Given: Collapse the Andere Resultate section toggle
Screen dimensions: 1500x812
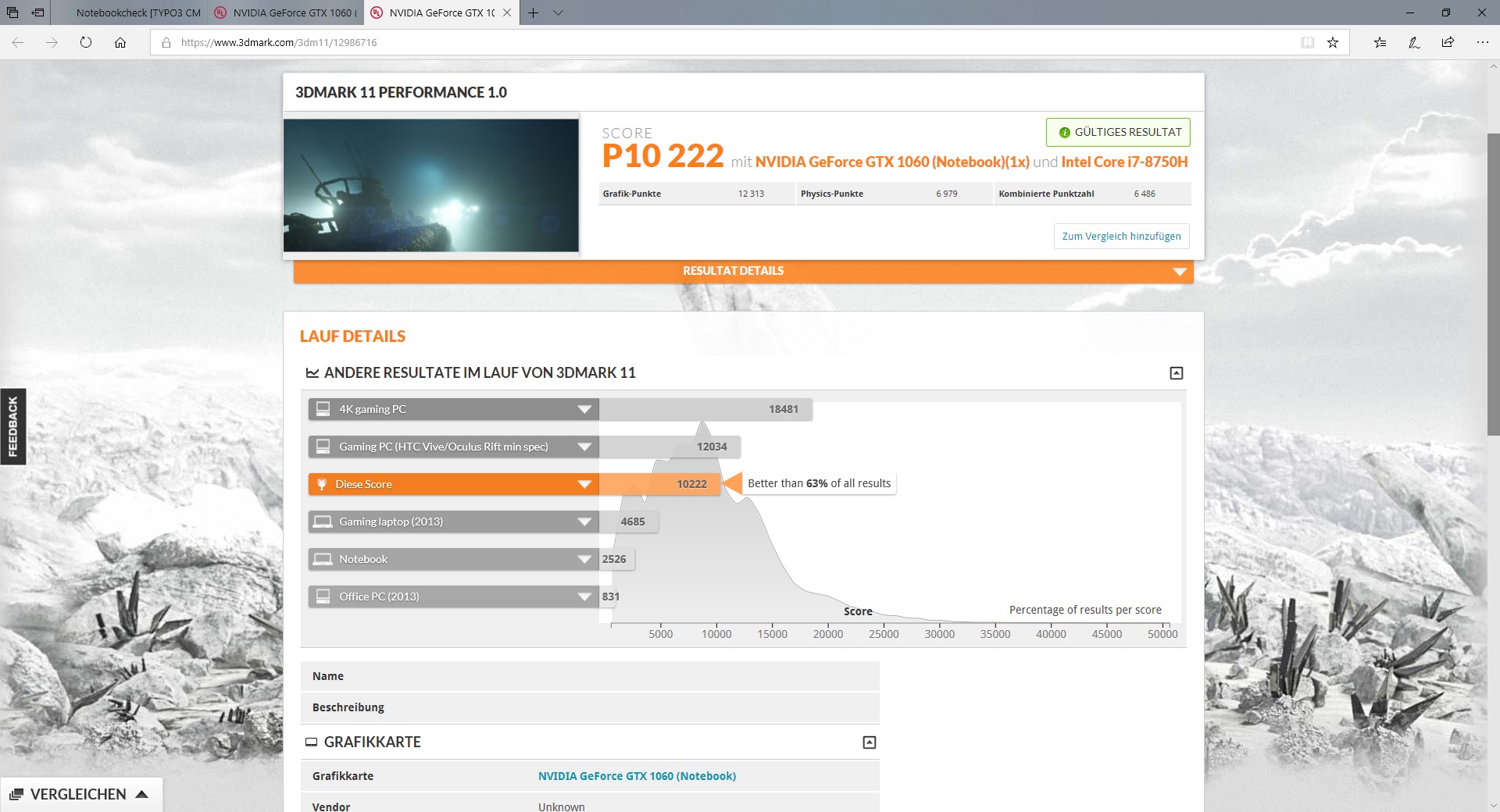Looking at the screenshot, I should pos(1177,373).
